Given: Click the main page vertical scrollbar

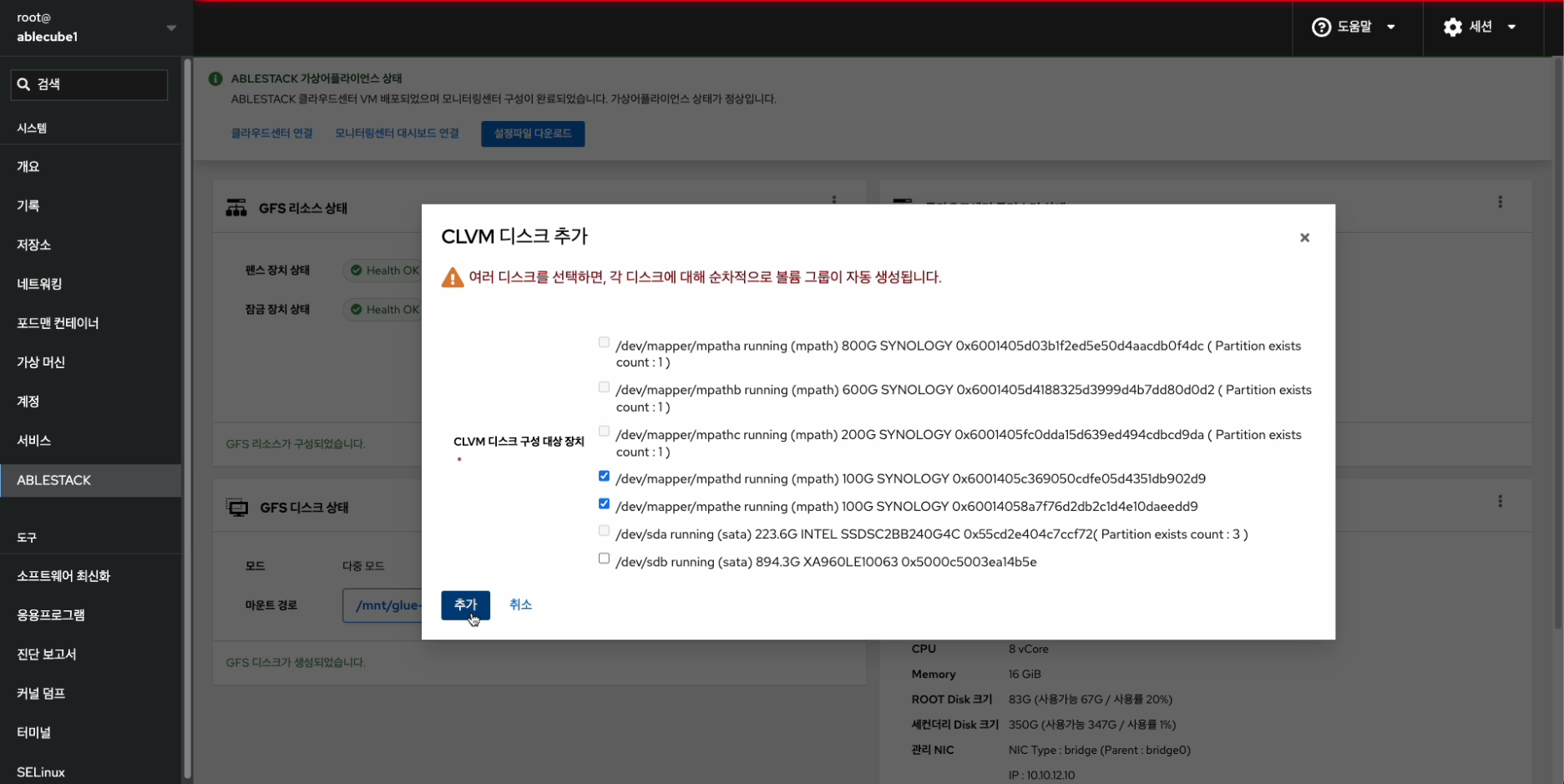Looking at the screenshot, I should (1558, 342).
